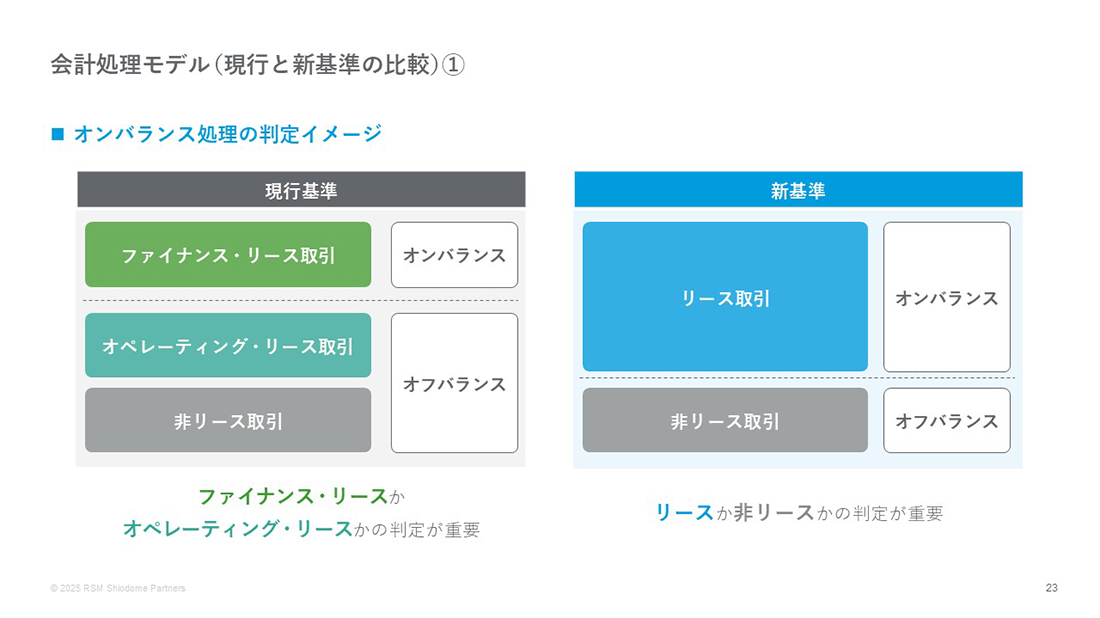Click the teal オペレーティング・リース取引 box
The image size is (1100, 618).
[x=228, y=345]
